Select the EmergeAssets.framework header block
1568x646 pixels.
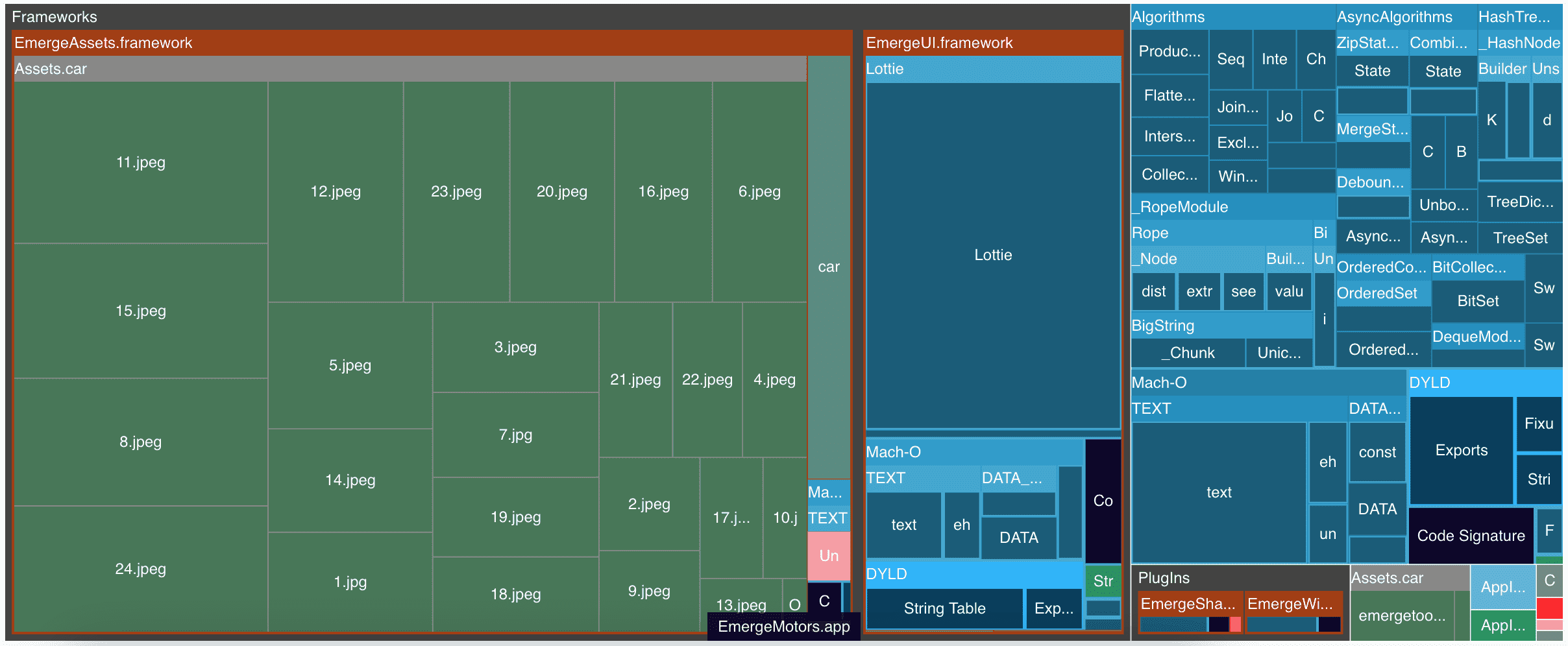[x=104, y=43]
